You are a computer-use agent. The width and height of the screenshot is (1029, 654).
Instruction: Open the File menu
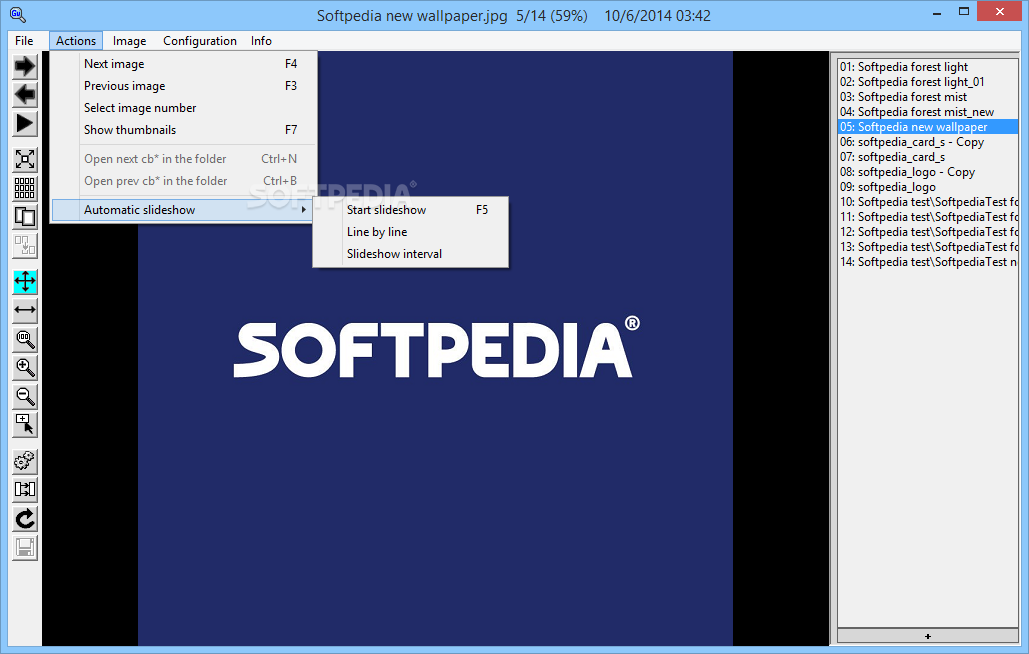click(24, 41)
